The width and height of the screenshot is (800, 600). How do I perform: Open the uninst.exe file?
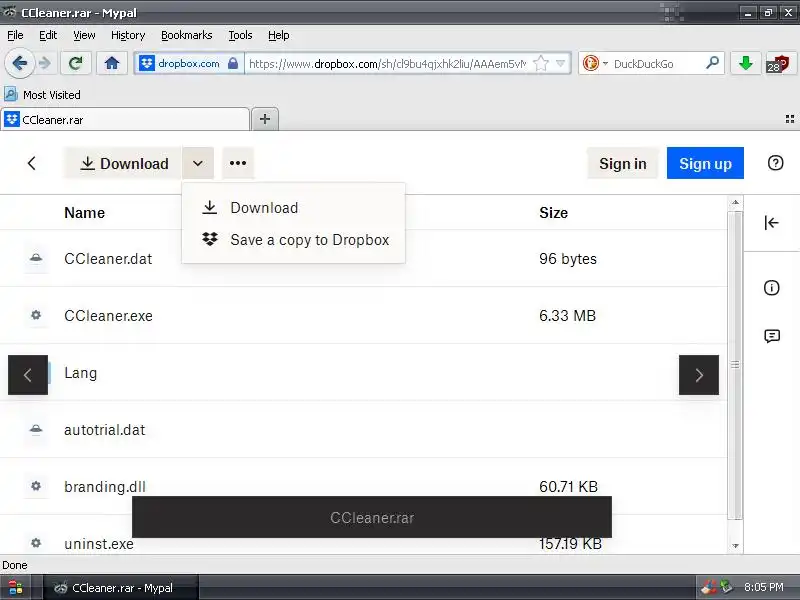tap(99, 544)
